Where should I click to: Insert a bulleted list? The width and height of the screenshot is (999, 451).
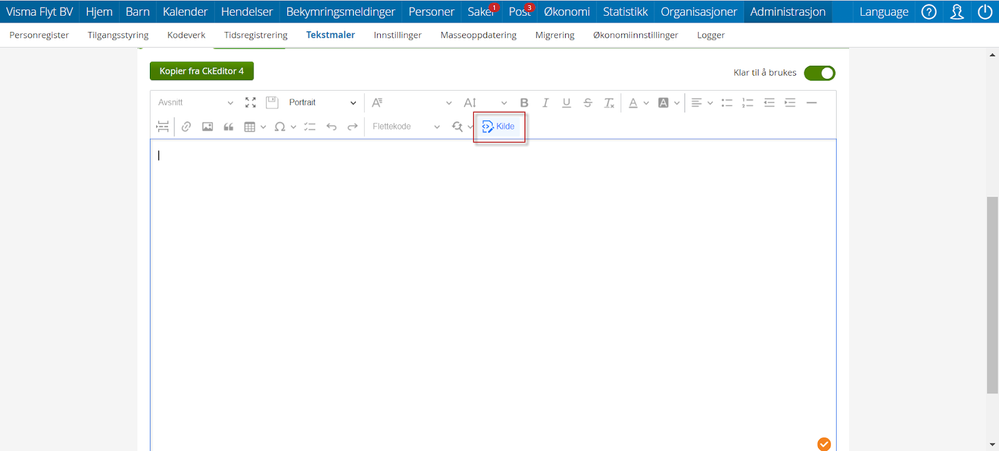727,103
